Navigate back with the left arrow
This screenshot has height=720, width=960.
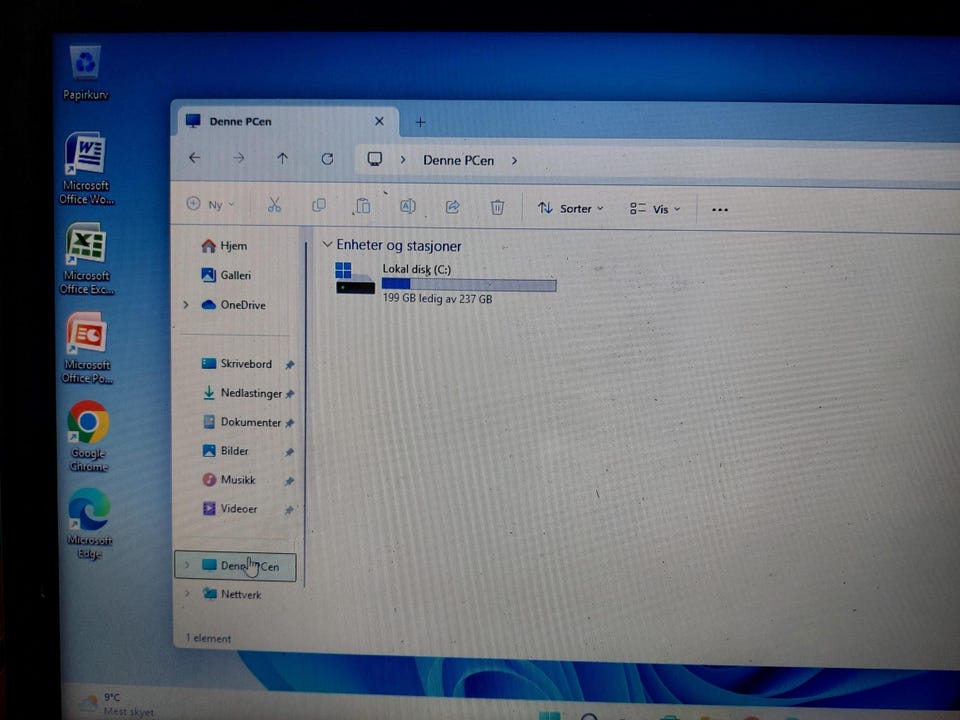195,158
